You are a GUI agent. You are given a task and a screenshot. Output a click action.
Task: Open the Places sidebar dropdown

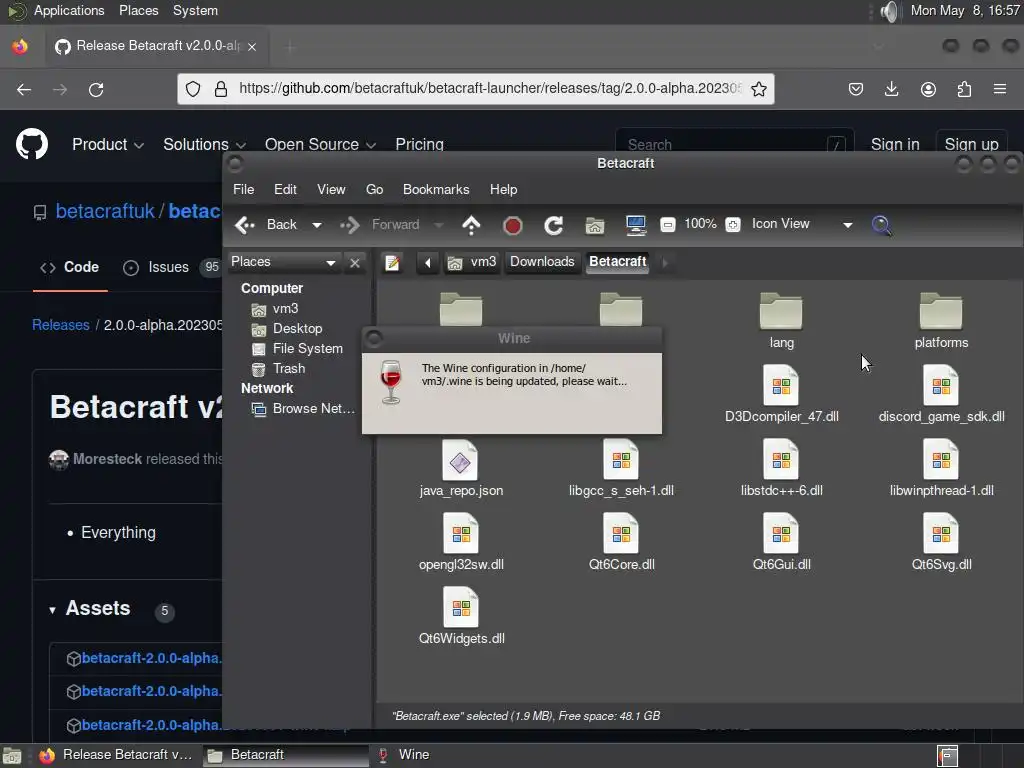click(283, 262)
